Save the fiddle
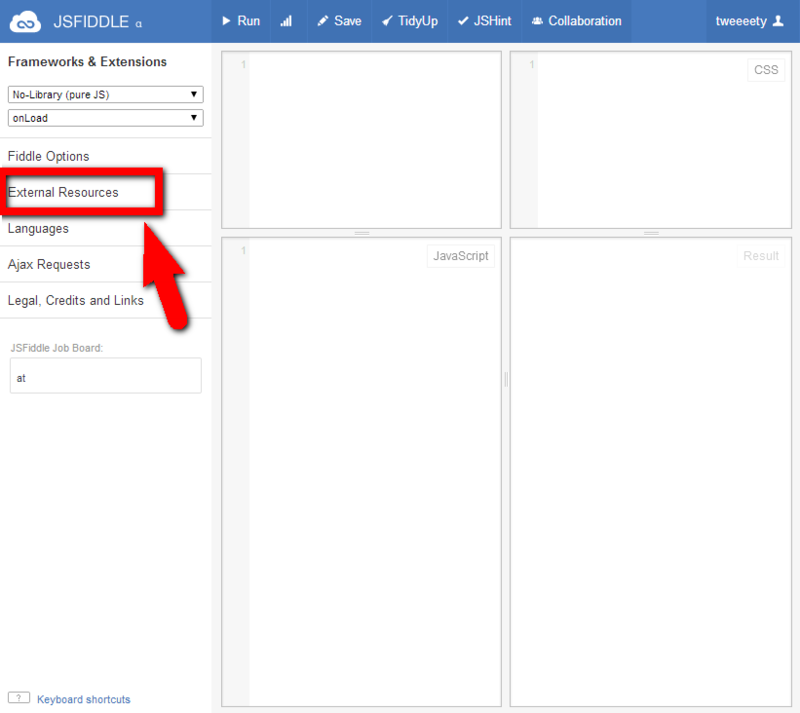The image size is (800, 713). (339, 21)
